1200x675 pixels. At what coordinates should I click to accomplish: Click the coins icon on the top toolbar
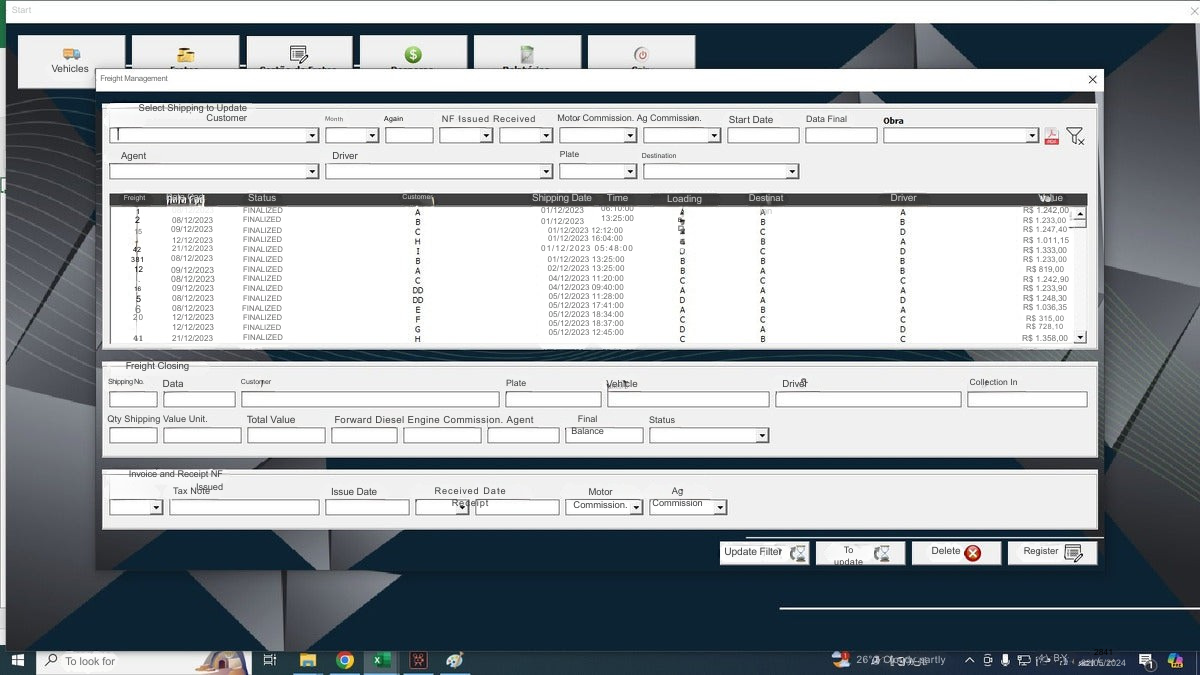185,55
